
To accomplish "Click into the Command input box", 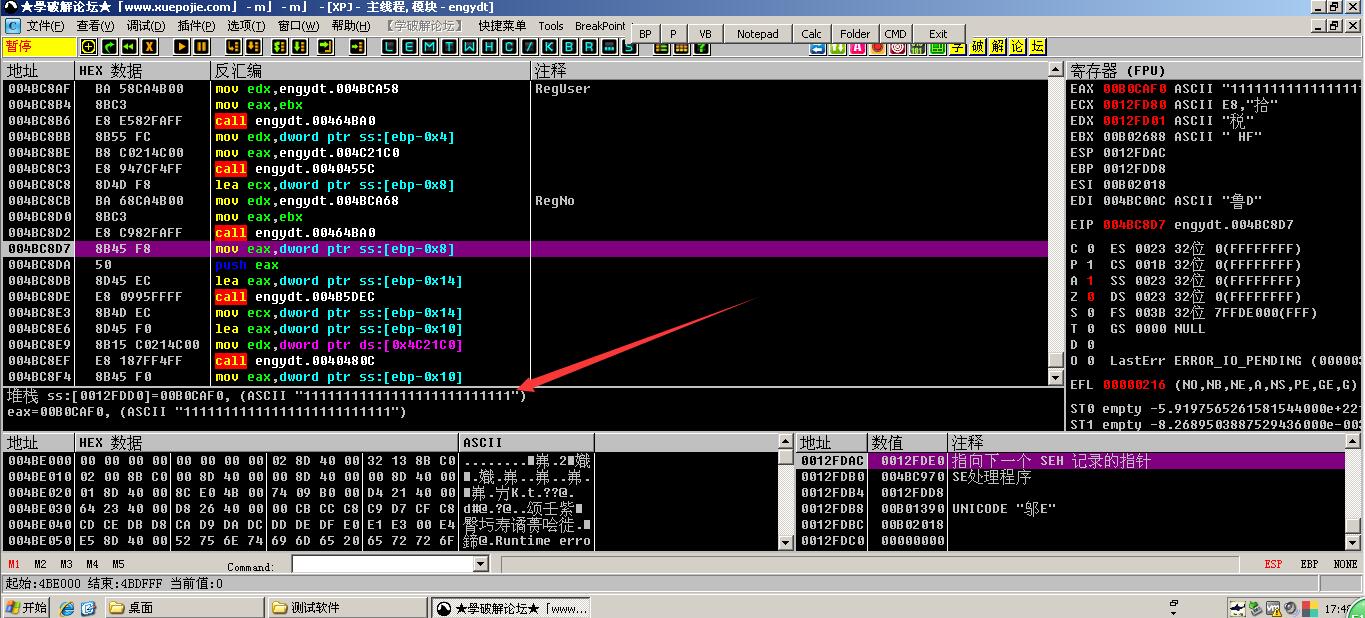I will click(x=382, y=564).
